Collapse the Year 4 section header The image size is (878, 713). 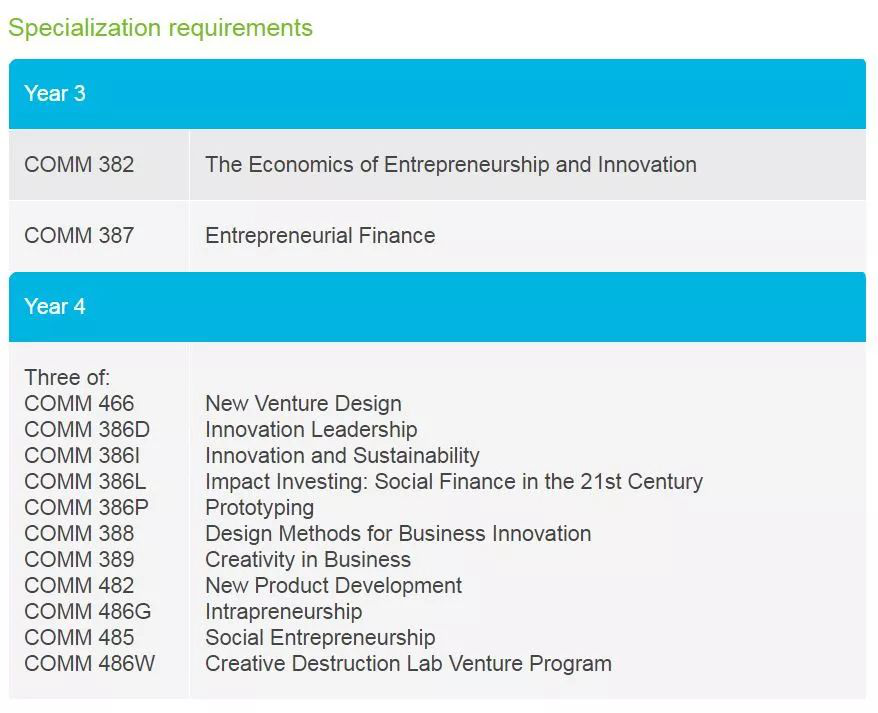[437, 307]
